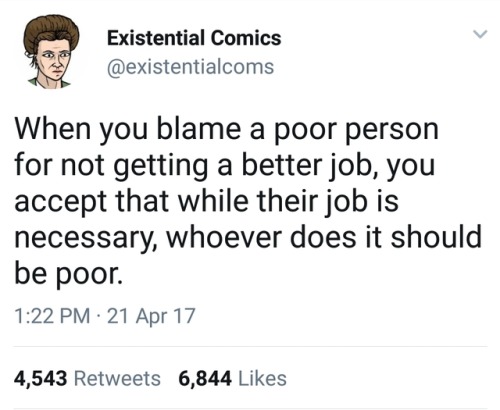Click the avatar's brown hair bun
The height and width of the screenshot is (410, 500).
click(51, 32)
